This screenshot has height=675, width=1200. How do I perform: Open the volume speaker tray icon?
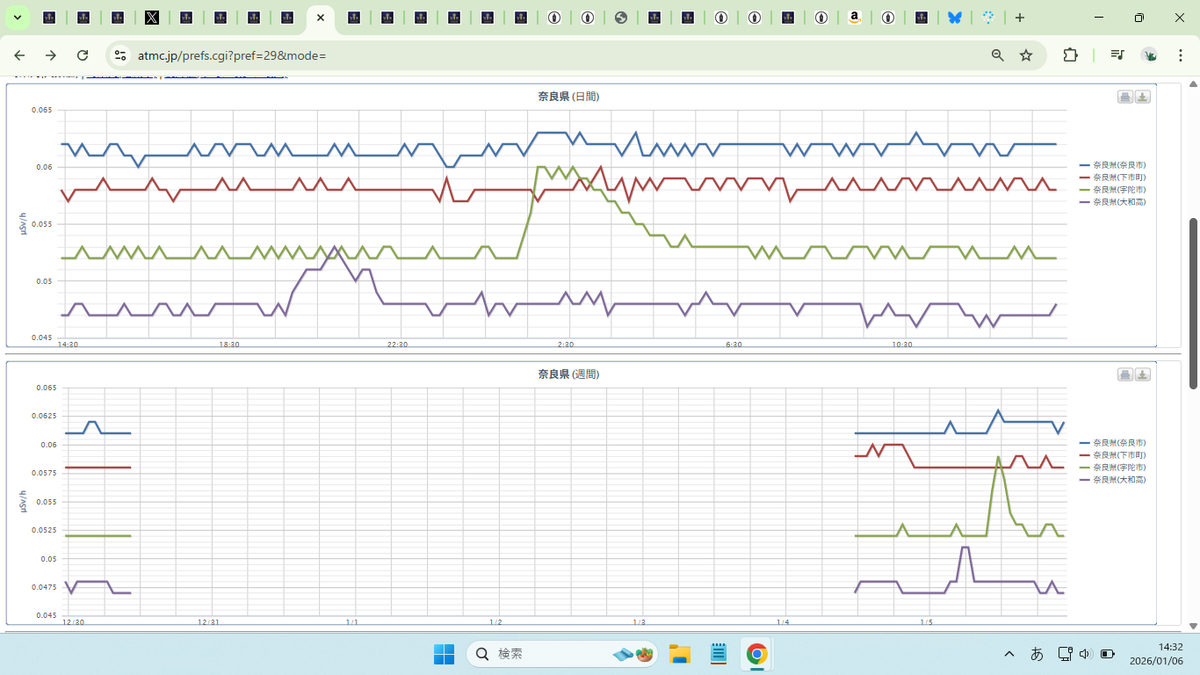click(1085, 654)
